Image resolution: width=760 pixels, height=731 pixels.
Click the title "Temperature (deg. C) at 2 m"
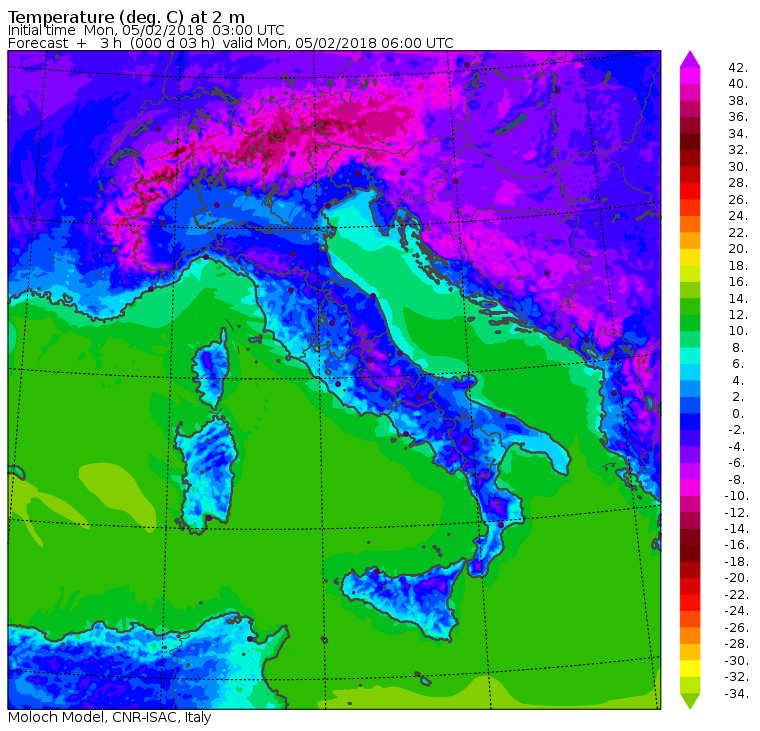(x=126, y=17)
